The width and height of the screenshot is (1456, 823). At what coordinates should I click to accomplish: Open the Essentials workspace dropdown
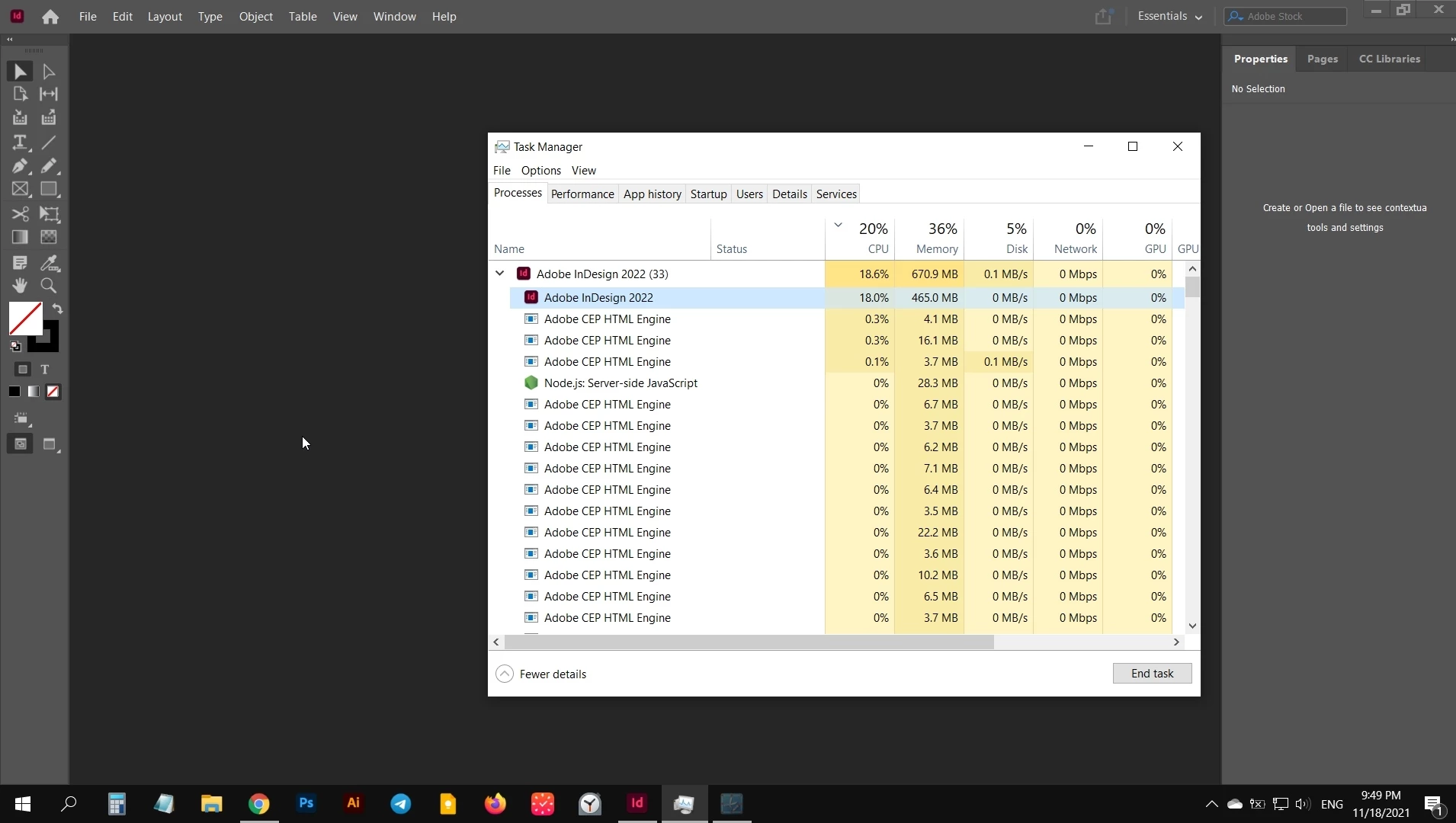[1169, 16]
